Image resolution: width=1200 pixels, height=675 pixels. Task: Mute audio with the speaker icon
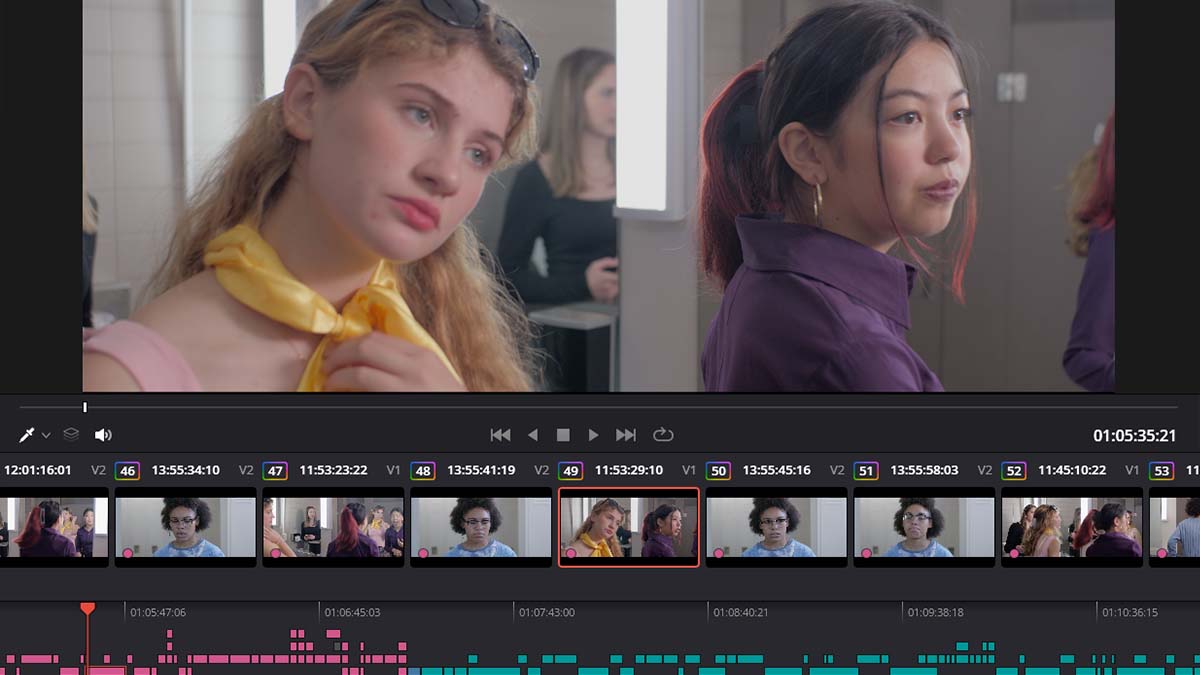[x=103, y=435]
